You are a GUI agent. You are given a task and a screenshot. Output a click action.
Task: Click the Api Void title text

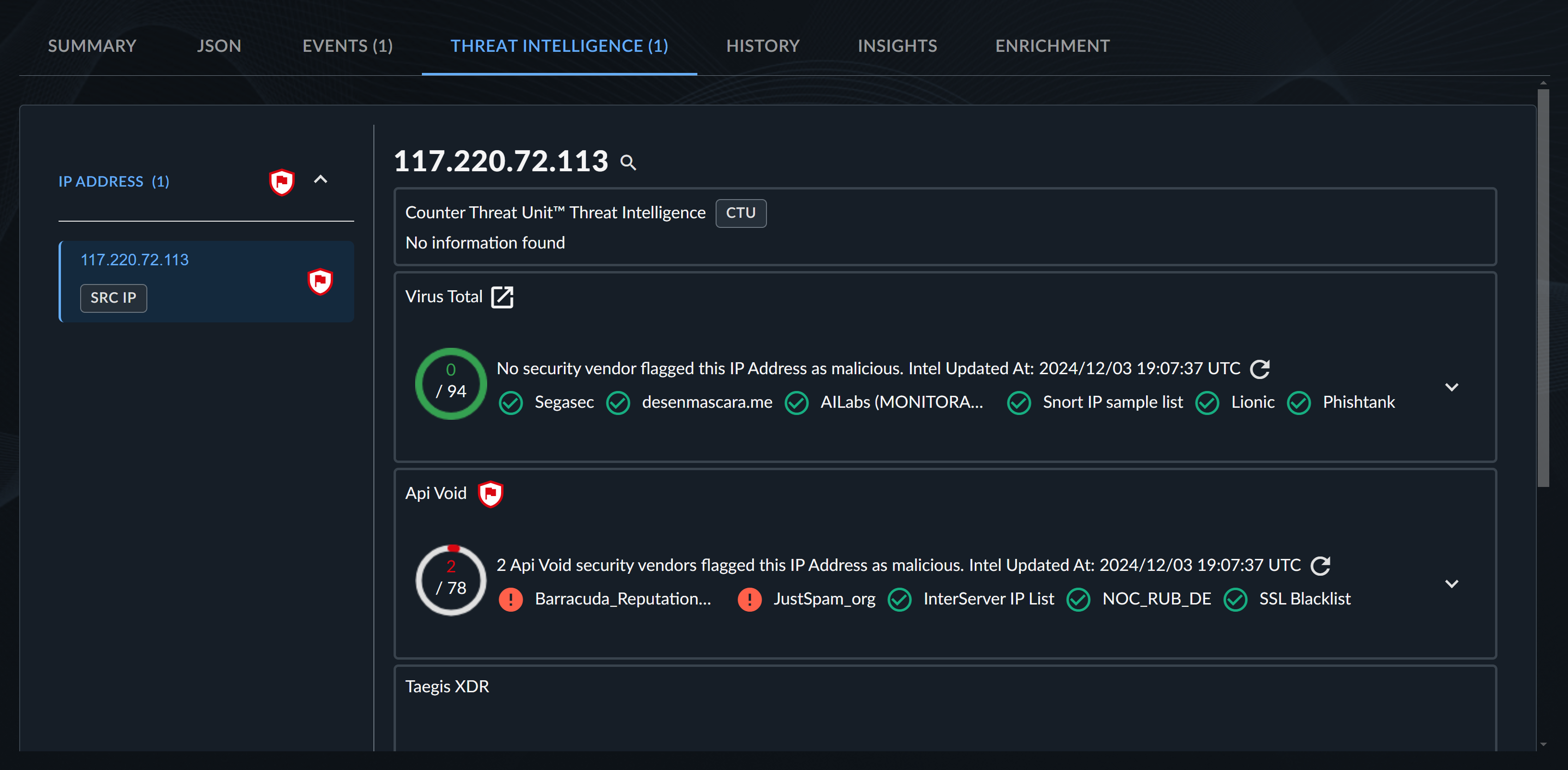[436, 493]
